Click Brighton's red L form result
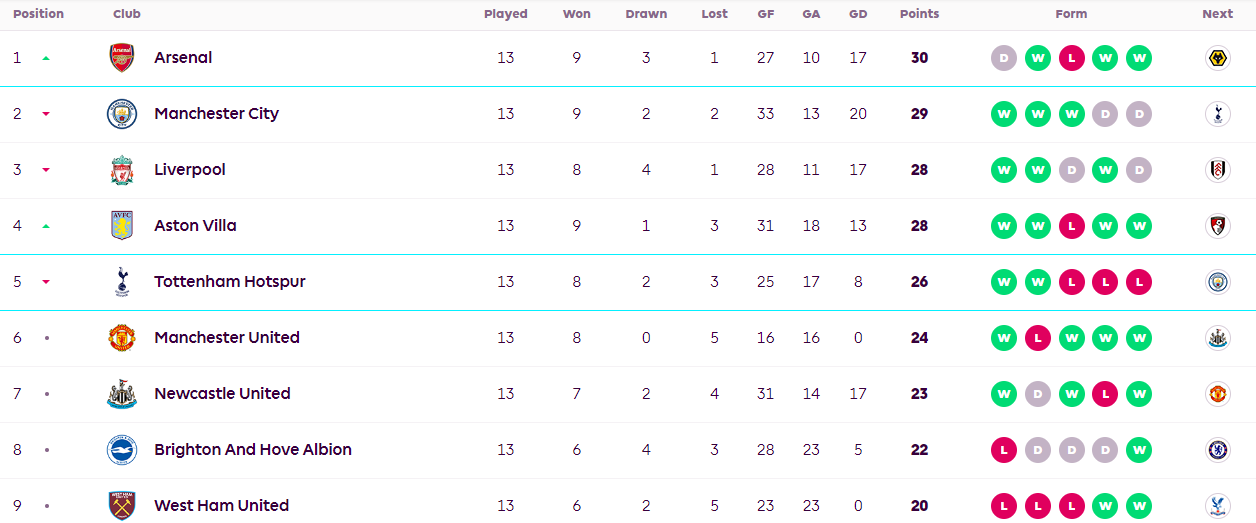 coord(1004,450)
